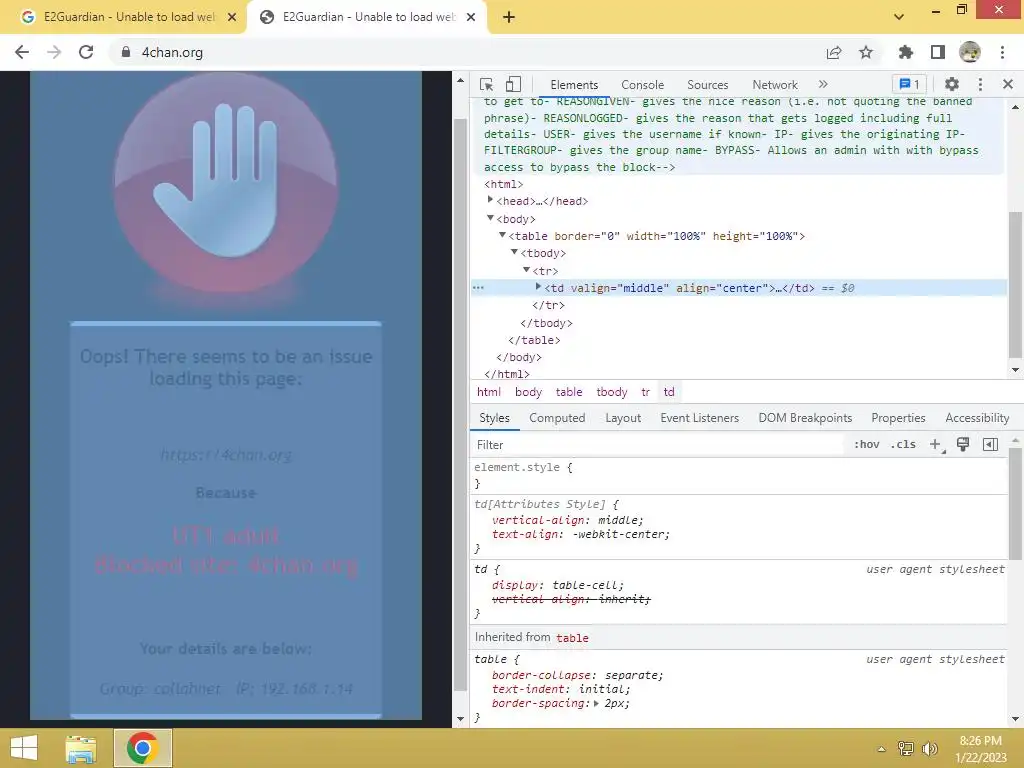The image size is (1024, 768).
Task: Bookmark this page star icon
Action: point(866,52)
